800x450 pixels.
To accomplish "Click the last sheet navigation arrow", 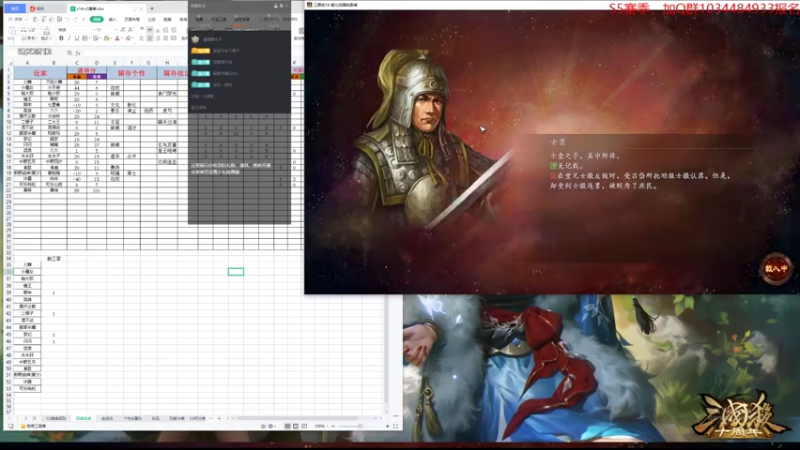I will [x=34, y=418].
